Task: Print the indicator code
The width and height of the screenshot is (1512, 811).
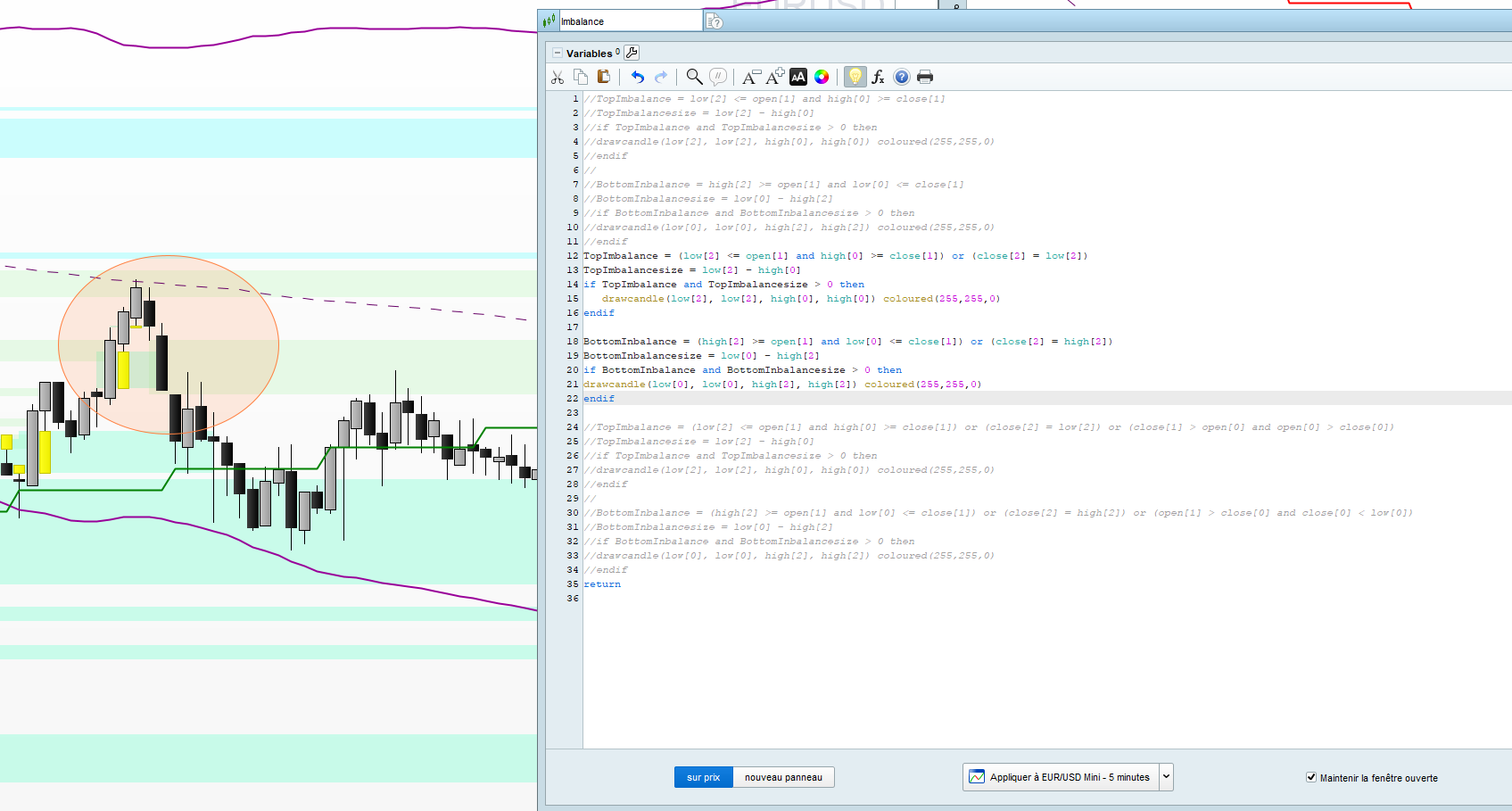Action: click(925, 78)
